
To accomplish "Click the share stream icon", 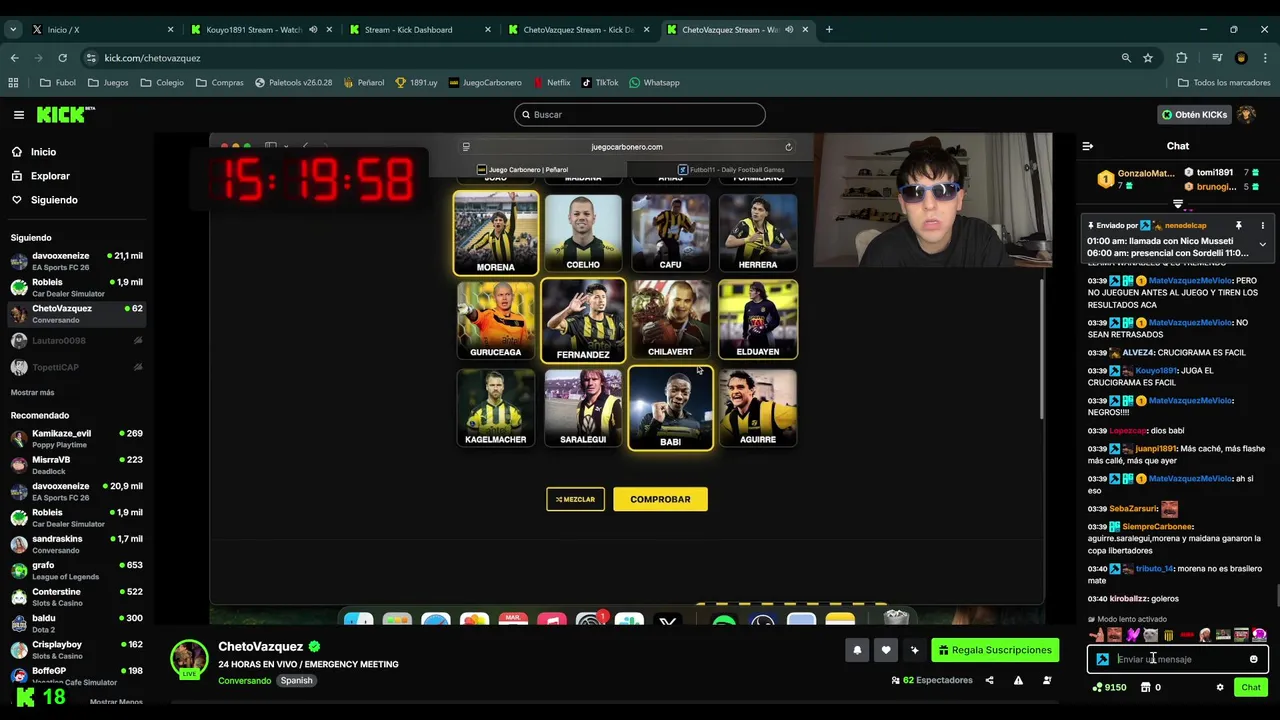I will click(x=989, y=681).
